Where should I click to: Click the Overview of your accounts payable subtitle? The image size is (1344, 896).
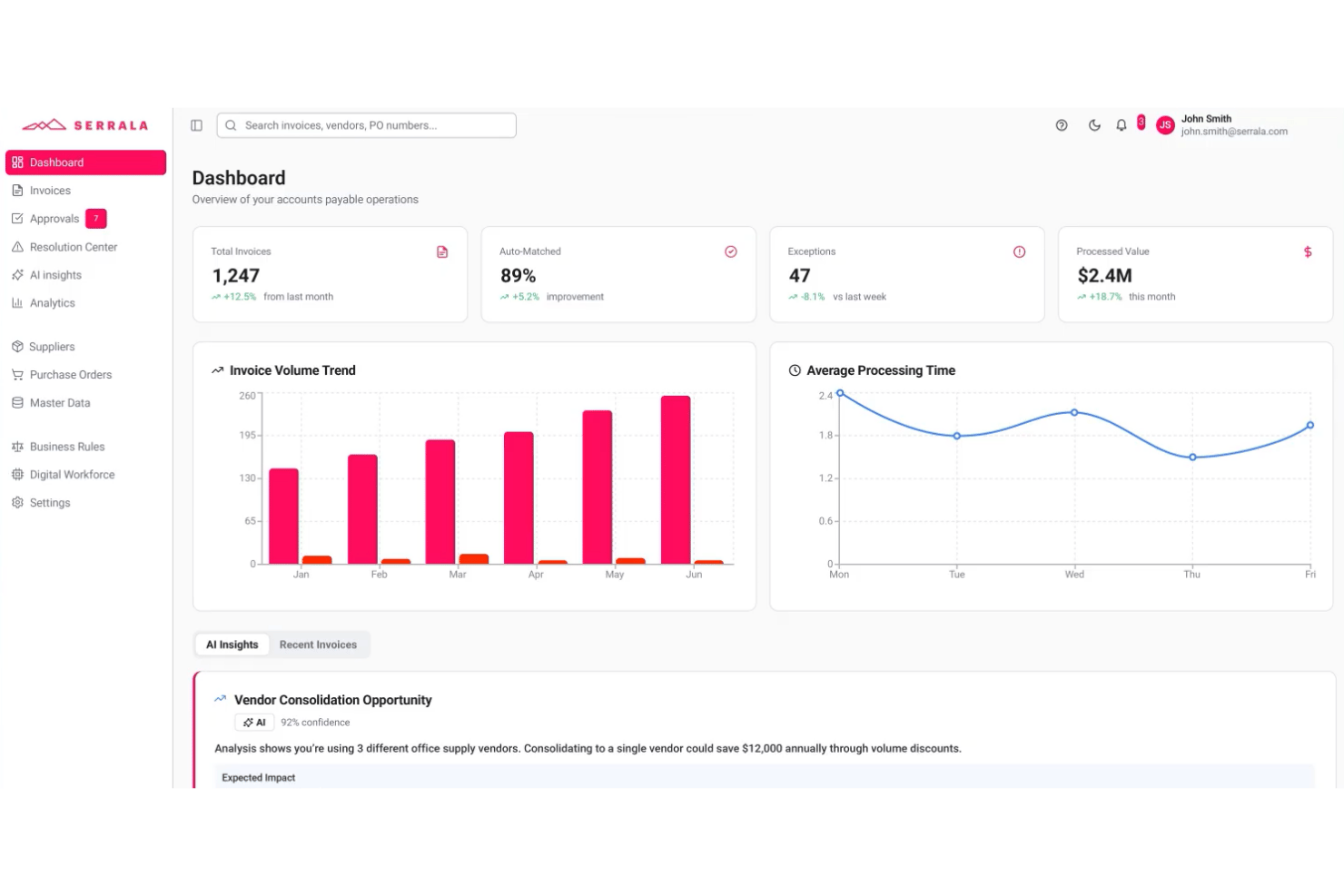click(305, 200)
